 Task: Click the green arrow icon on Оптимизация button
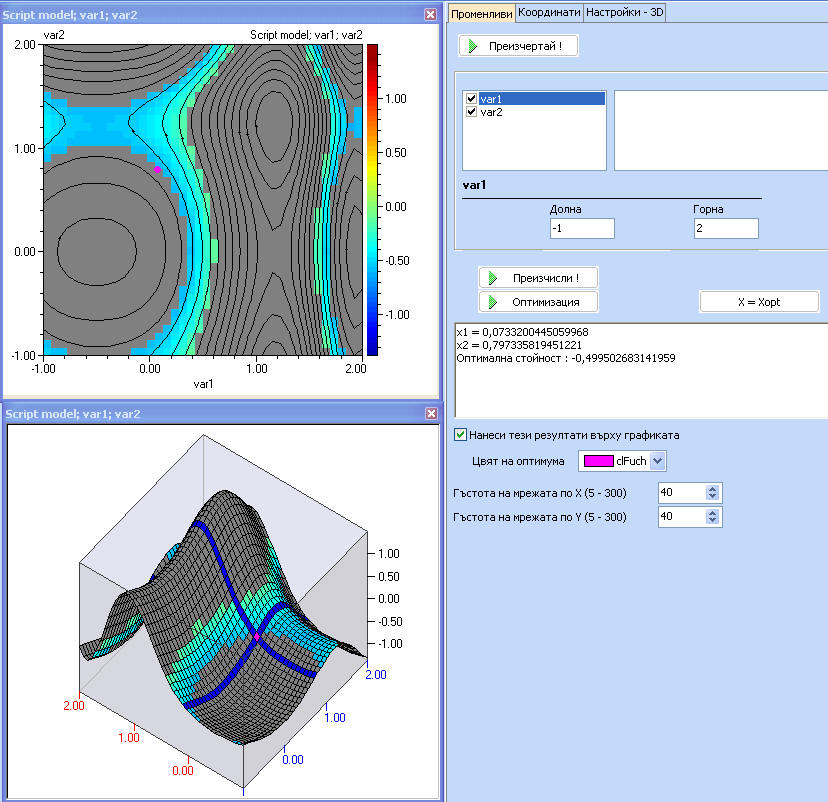click(x=492, y=301)
